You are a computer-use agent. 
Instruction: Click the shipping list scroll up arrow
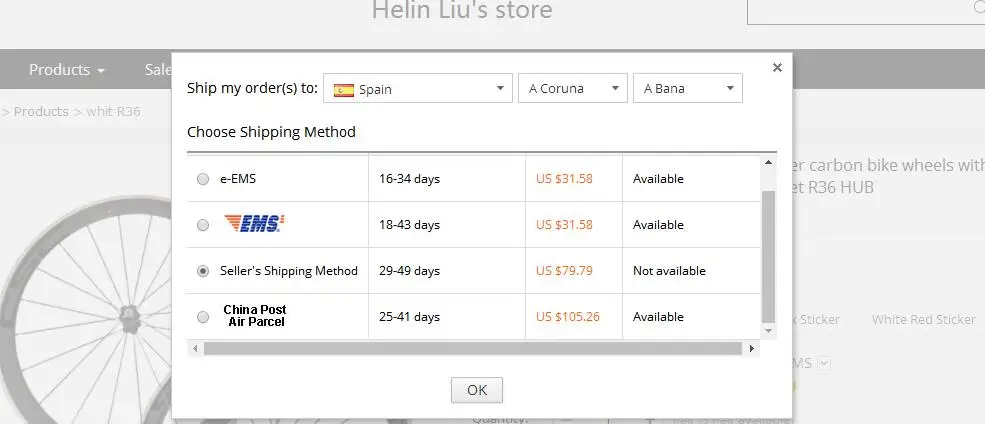pyautogui.click(x=768, y=163)
